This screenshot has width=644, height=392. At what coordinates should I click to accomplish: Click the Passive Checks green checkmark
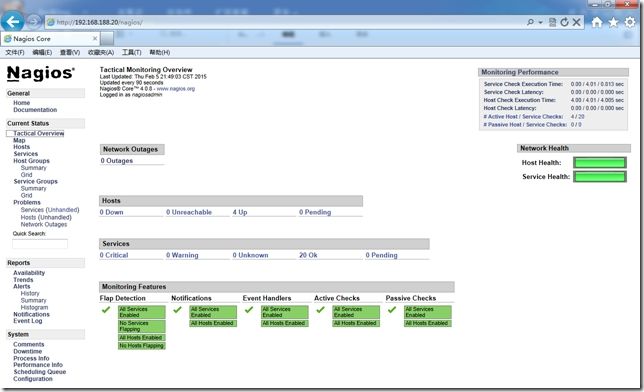pyautogui.click(x=392, y=309)
